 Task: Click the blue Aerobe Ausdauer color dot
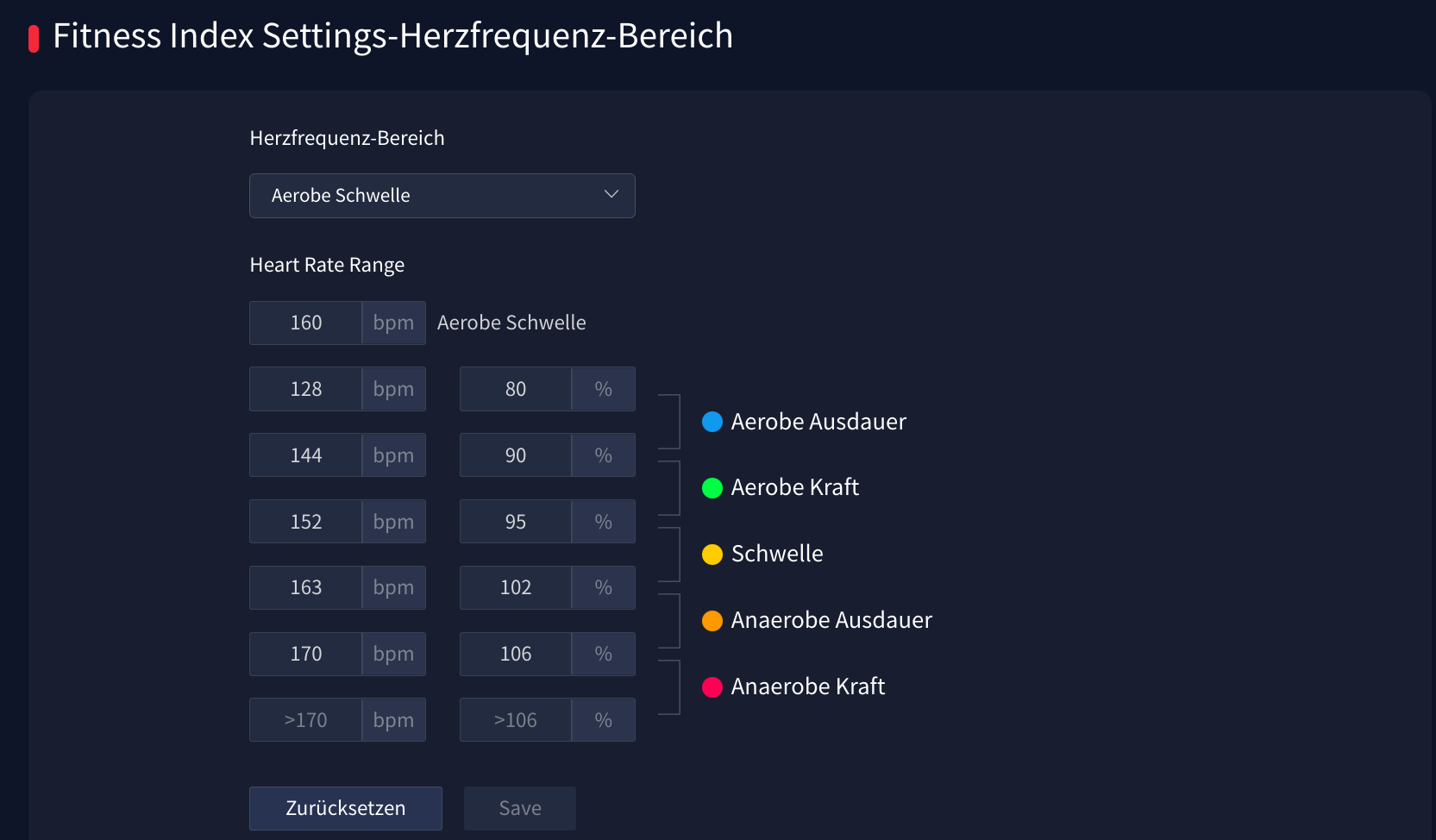[x=712, y=422]
